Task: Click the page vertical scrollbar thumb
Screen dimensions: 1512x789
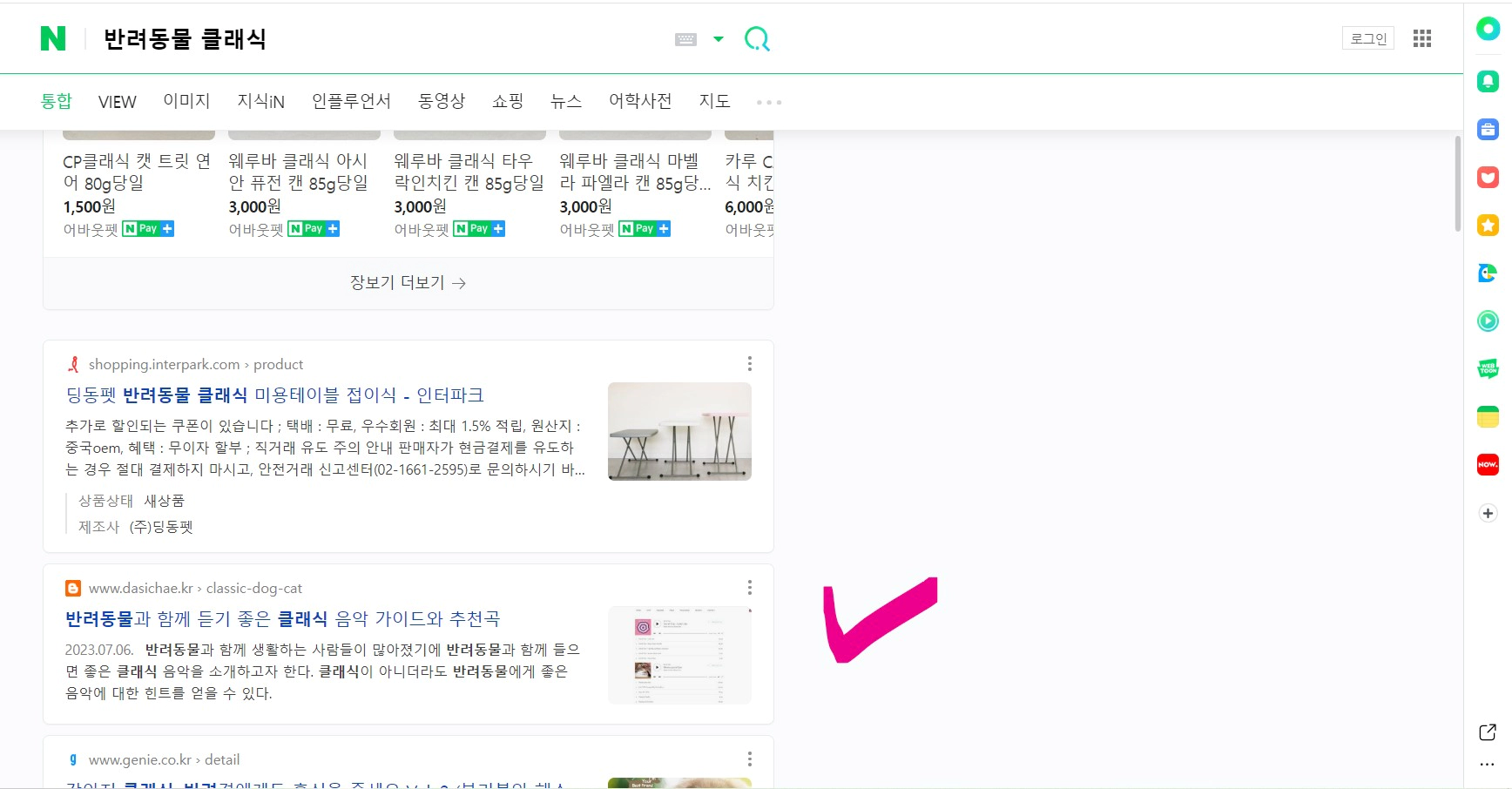Action: 1458,184
